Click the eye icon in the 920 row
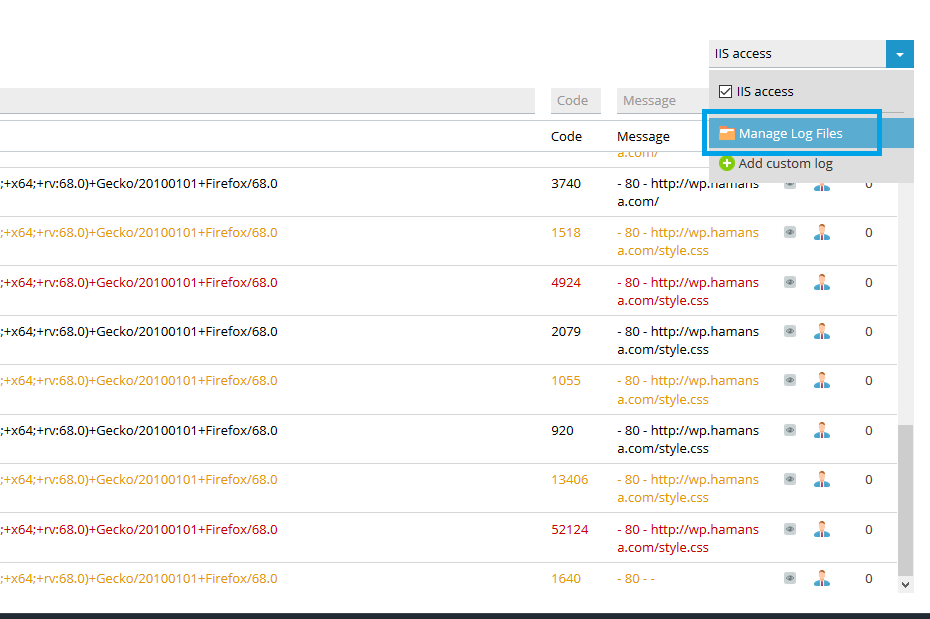This screenshot has height=619, width=930. point(790,430)
